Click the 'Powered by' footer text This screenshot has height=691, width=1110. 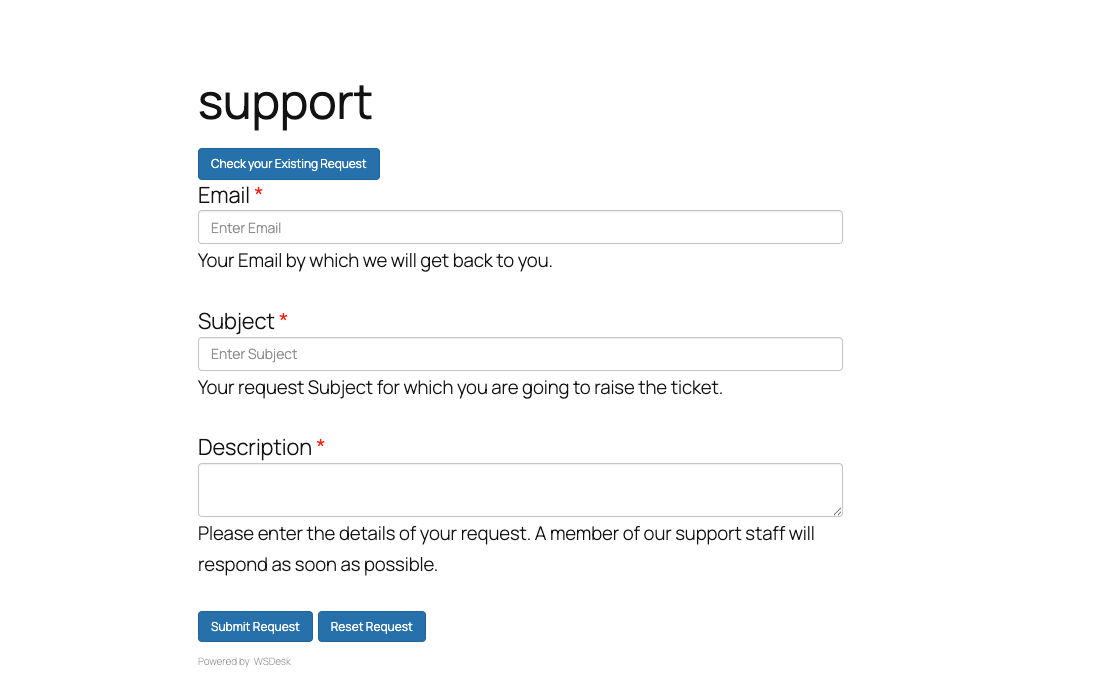pyautogui.click(x=223, y=662)
